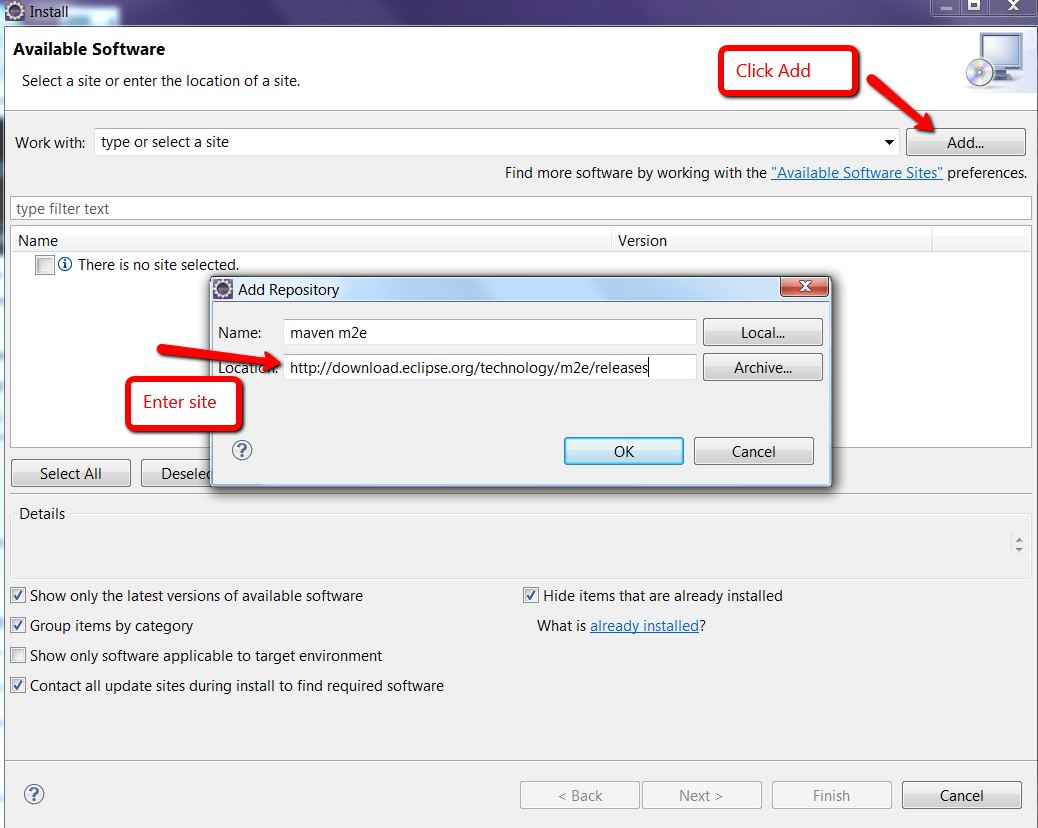Click the Add Repository title bar icon
1038x828 pixels.
pos(222,288)
